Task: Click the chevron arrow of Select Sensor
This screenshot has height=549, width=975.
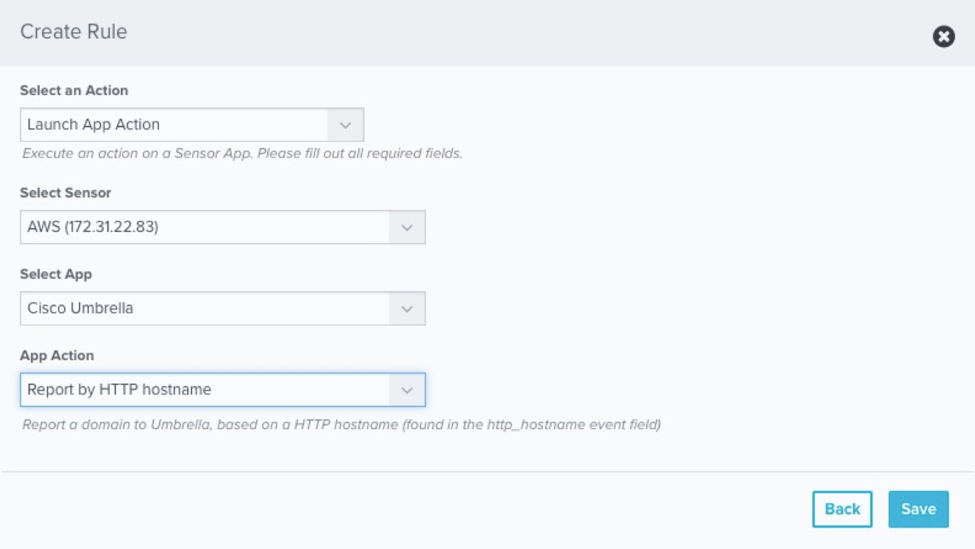Action: coord(407,227)
